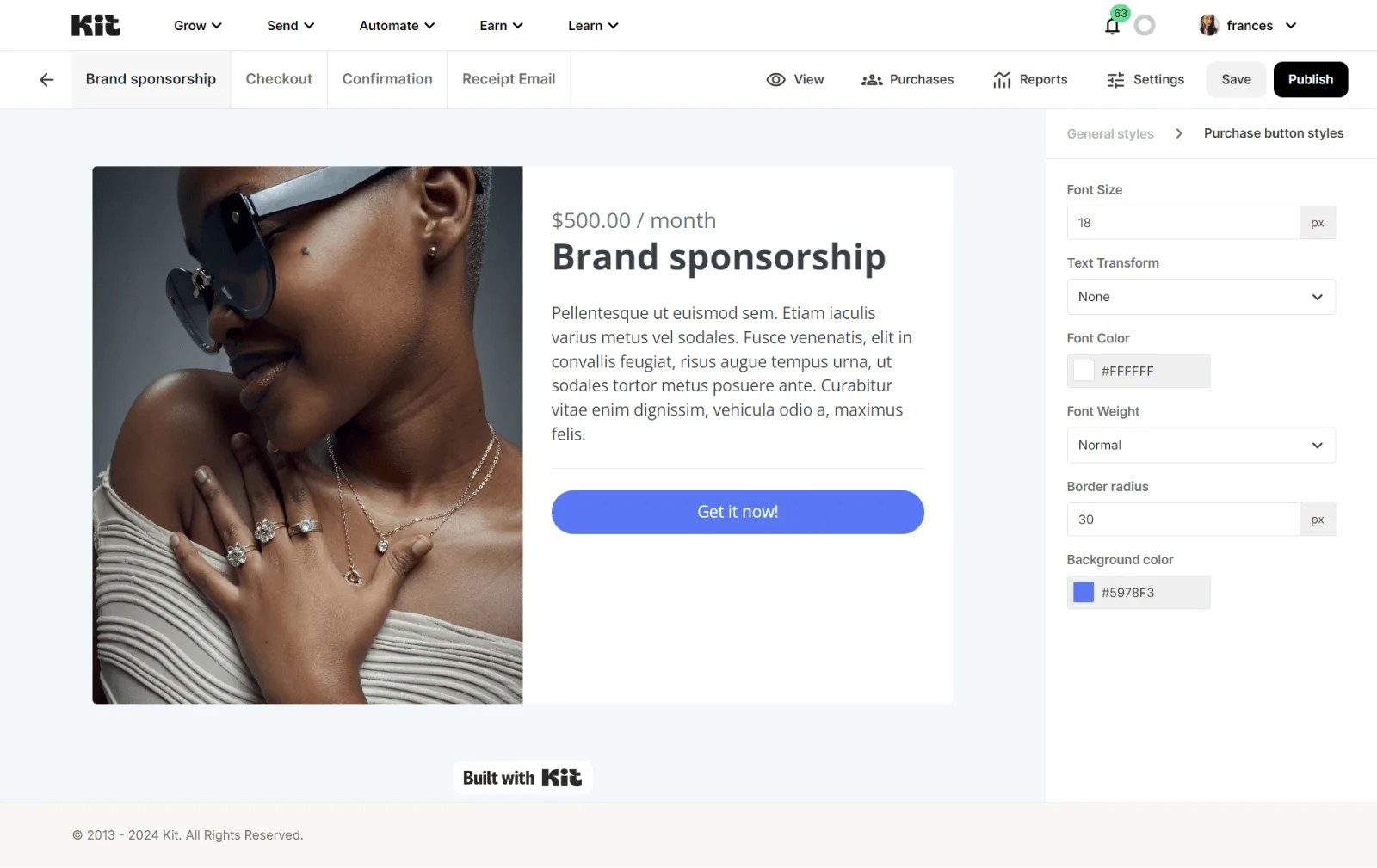1377x868 pixels.
Task: Switch to the Checkout tab
Action: point(279,79)
